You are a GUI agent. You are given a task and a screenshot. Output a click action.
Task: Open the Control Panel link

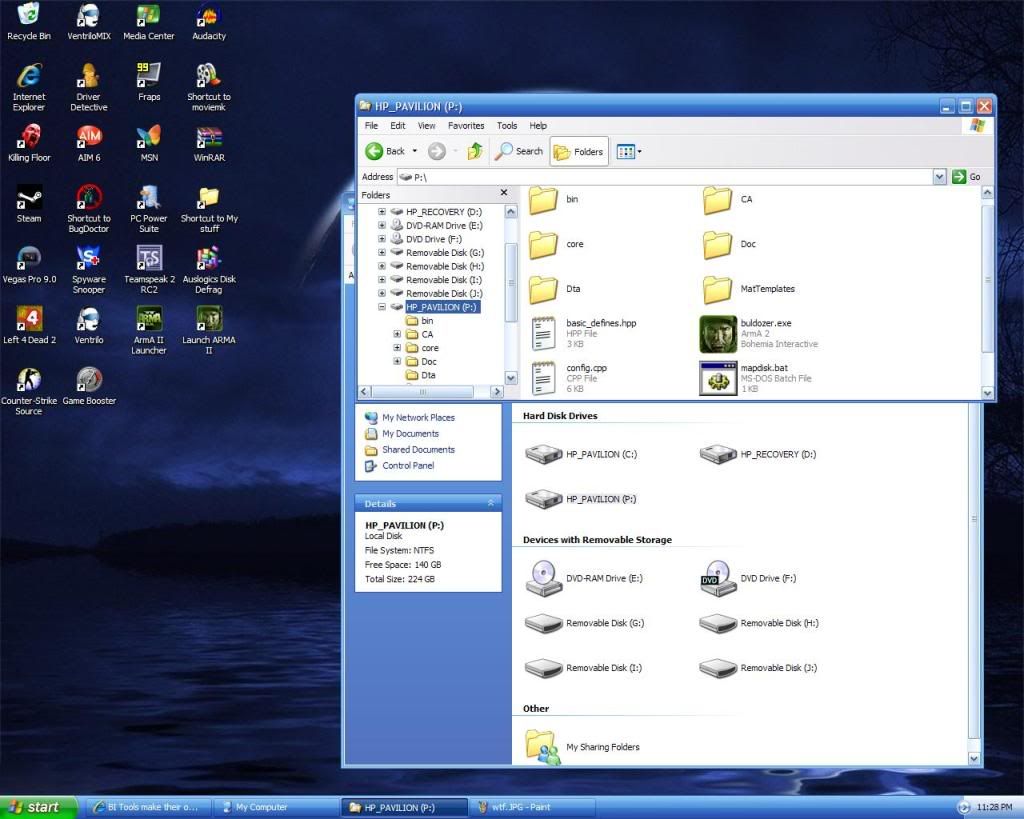(x=408, y=466)
